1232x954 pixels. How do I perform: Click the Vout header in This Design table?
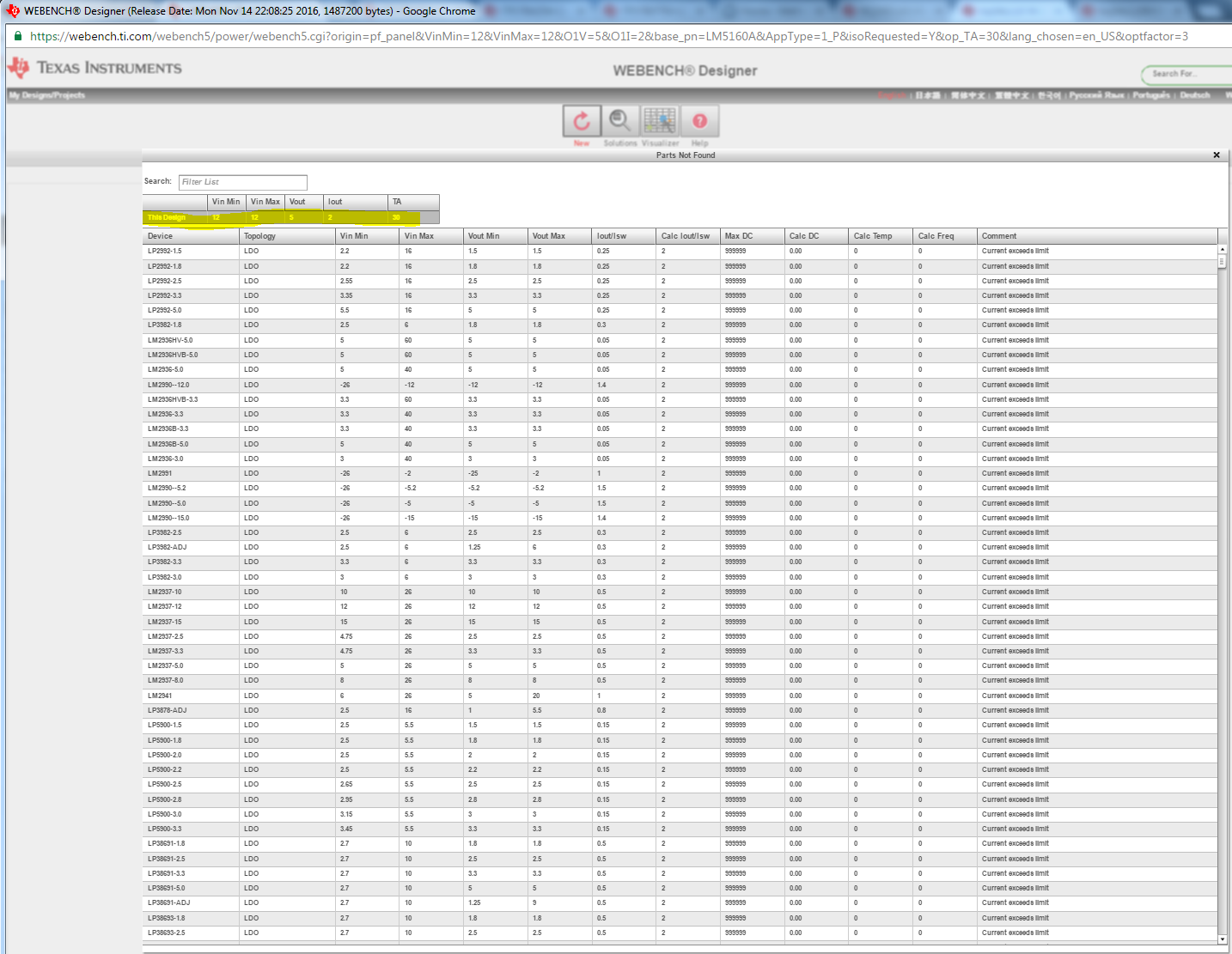(304, 202)
